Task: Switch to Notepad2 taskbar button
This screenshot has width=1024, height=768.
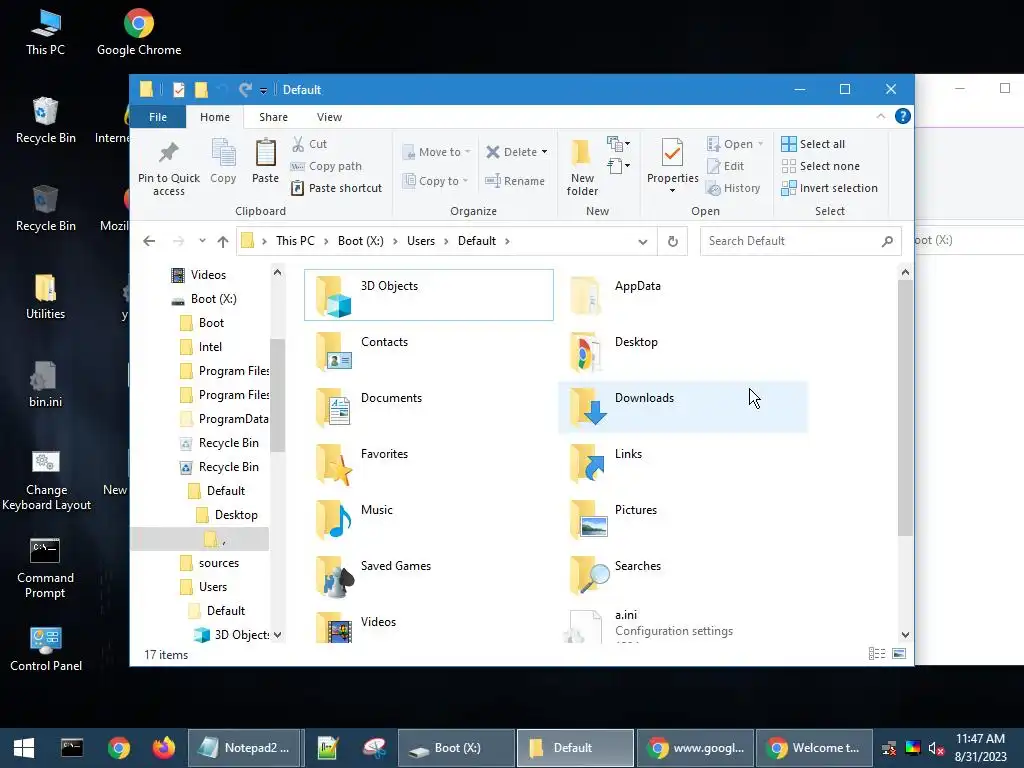Action: click(x=244, y=748)
